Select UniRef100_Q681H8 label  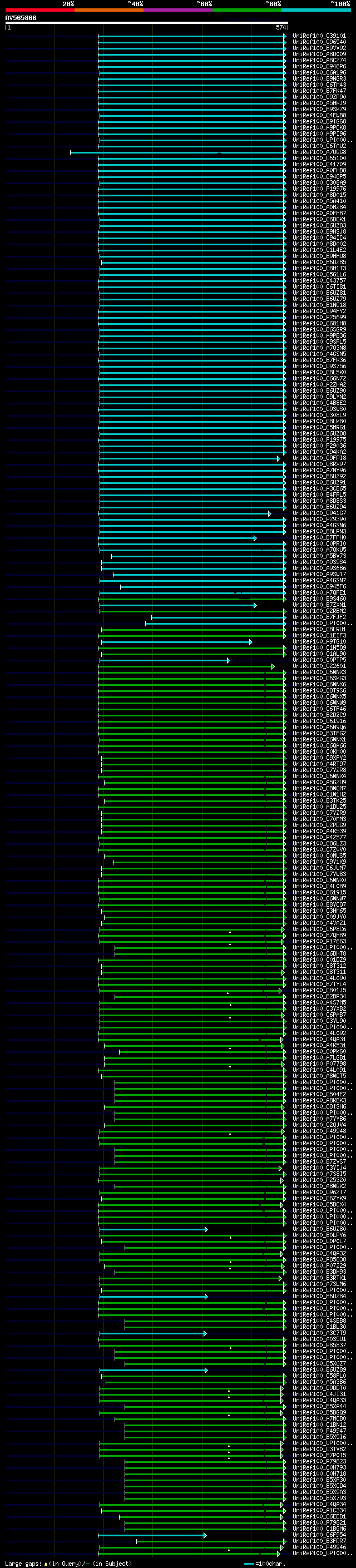(319, 323)
